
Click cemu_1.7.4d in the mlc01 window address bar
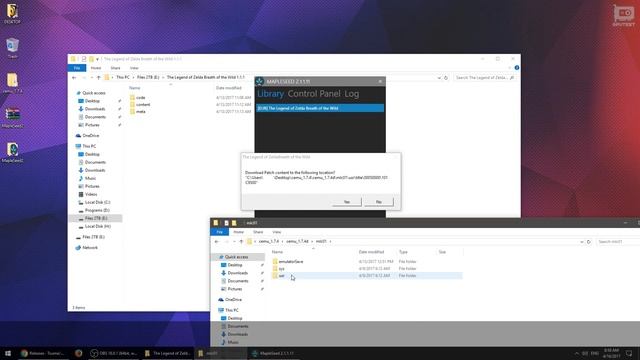tap(297, 241)
